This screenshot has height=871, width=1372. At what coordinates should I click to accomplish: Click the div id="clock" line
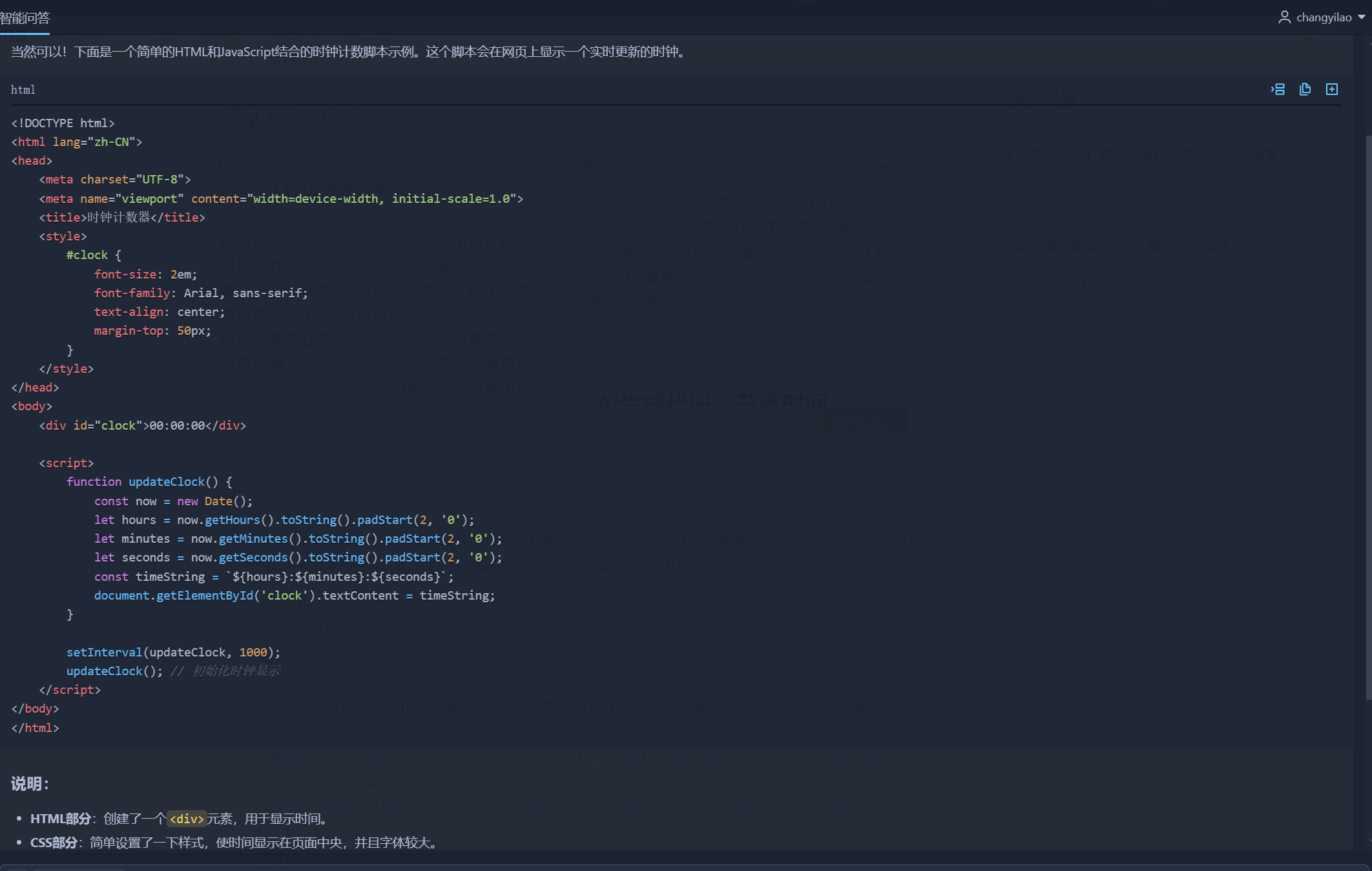(143, 425)
